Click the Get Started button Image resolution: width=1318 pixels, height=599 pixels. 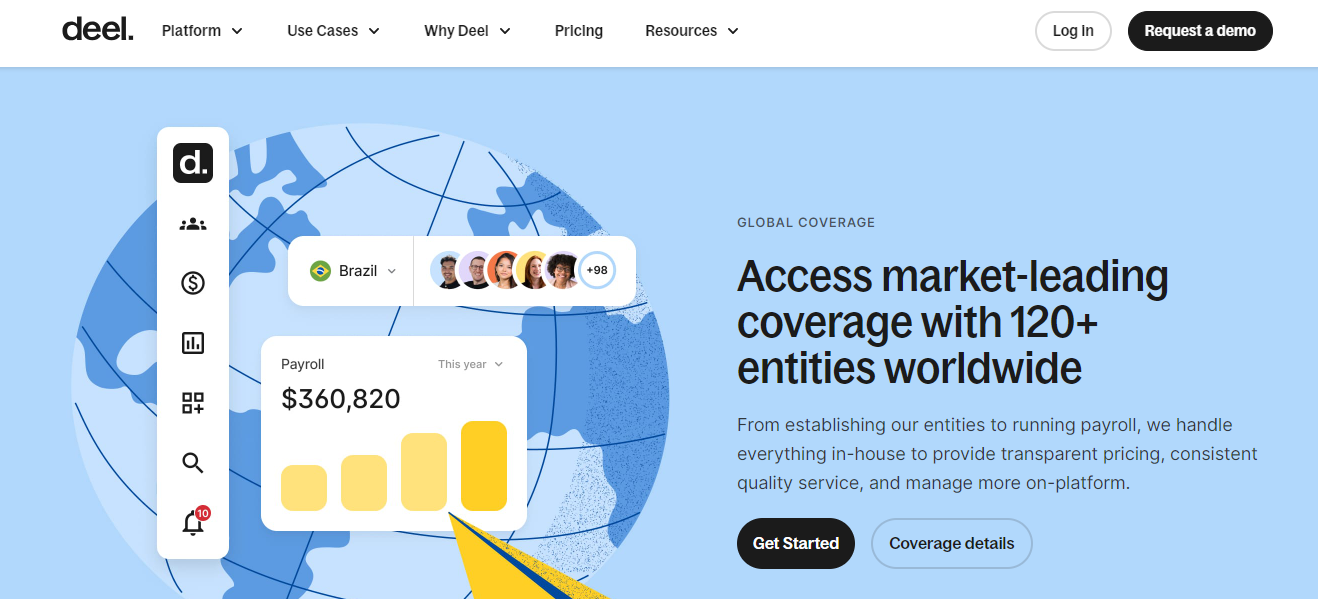(796, 543)
